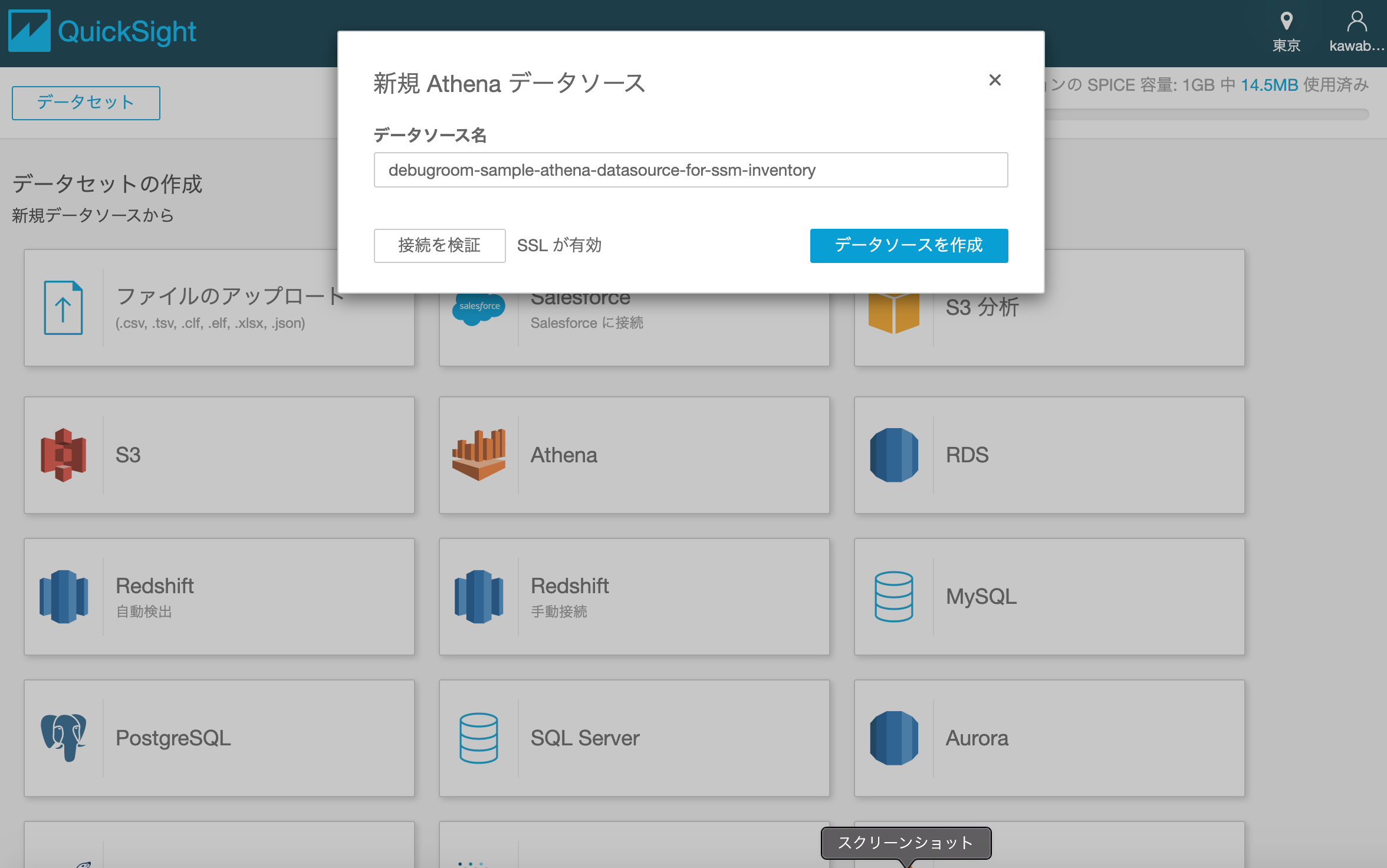Image resolution: width=1387 pixels, height=868 pixels.
Task: Click the PostgreSQL elephant icon
Action: [x=63, y=738]
